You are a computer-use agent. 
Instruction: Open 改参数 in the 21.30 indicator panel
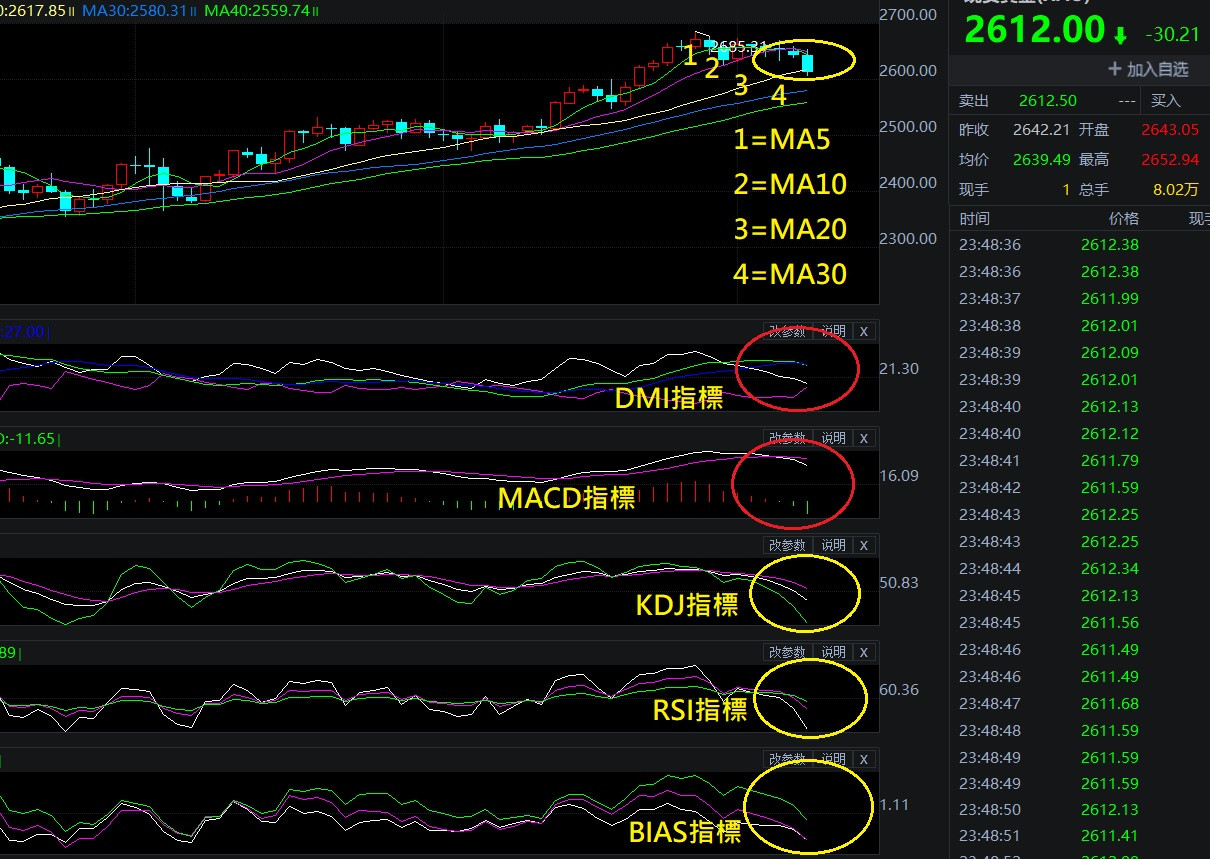pos(787,331)
